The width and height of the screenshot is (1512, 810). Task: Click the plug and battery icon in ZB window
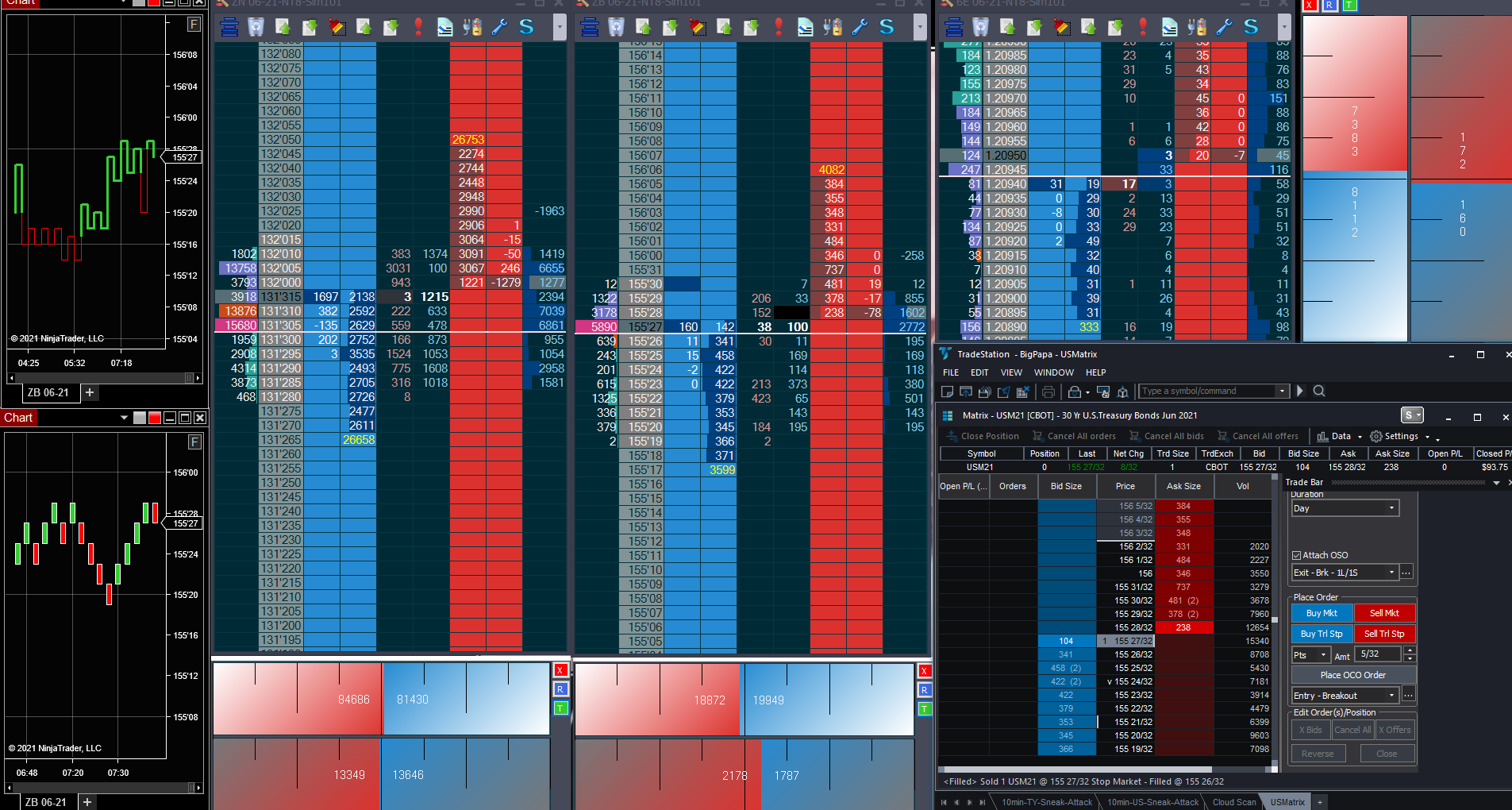tap(833, 28)
